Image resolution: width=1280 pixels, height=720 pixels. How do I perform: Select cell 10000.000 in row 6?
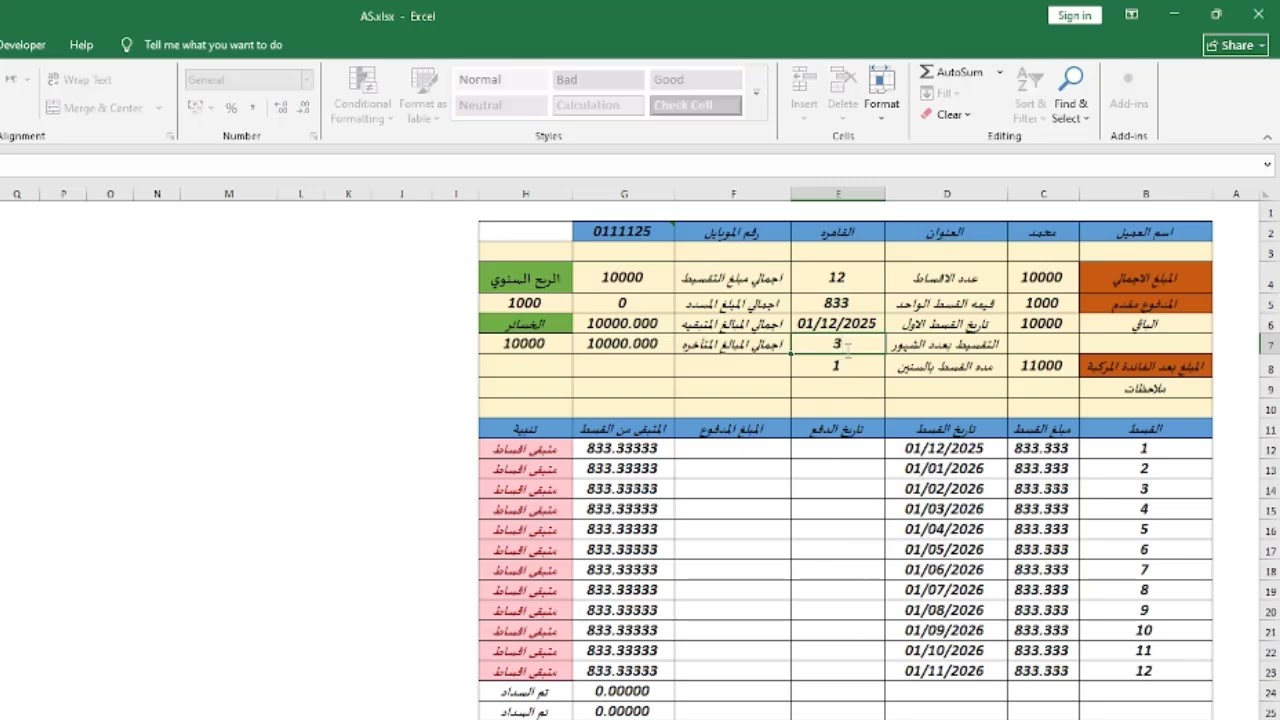point(623,323)
